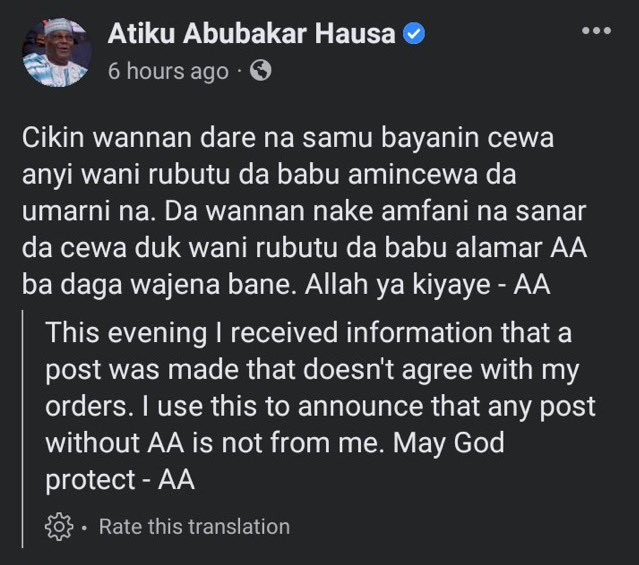Click the "6 hours ago" timestamp
639x565 pixels.
pyautogui.click(x=167, y=72)
